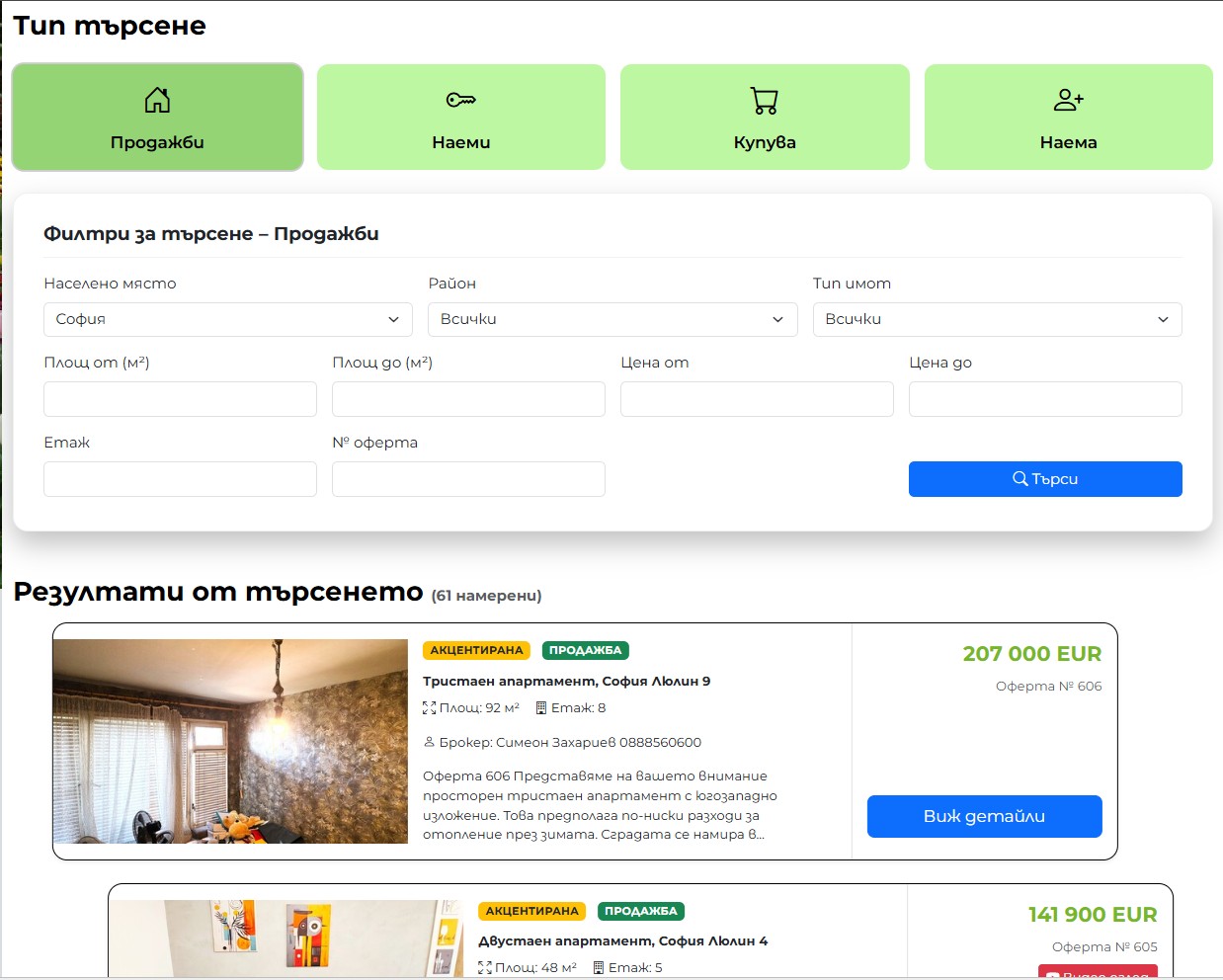Open the Люлин 4 apartment photo
Screen dimensions: 1223x980
coord(286,938)
